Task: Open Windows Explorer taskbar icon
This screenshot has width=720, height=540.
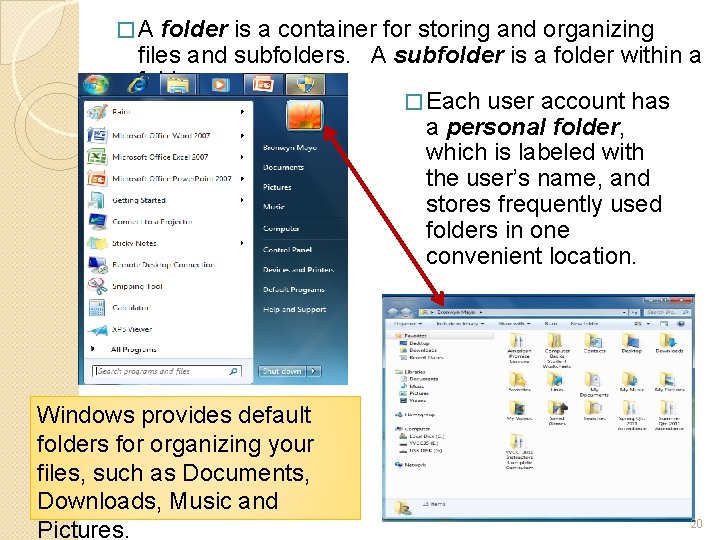Action: [178, 85]
